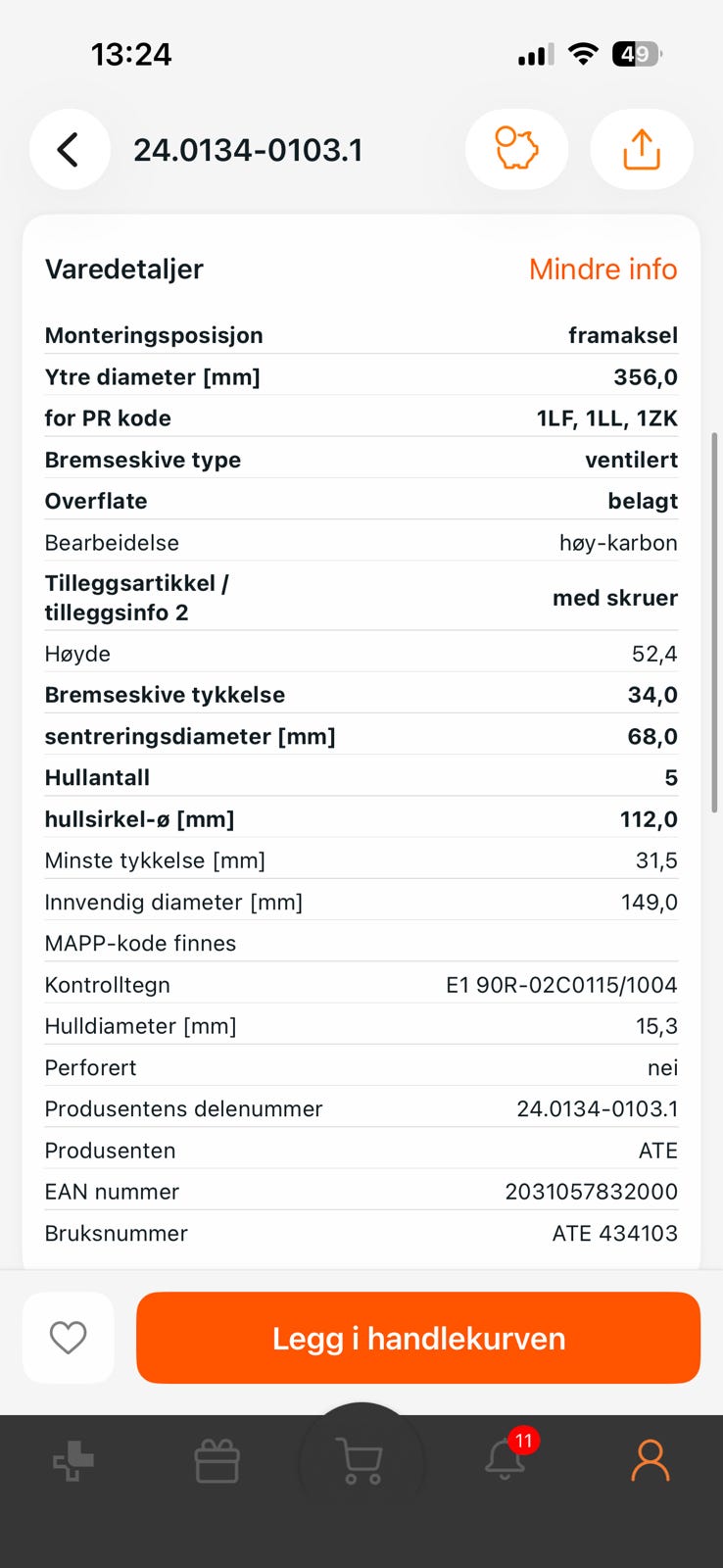Tap the for PR kode 1LF, 1LL, 1ZK row
The width and height of the screenshot is (723, 1568).
pyautogui.click(x=361, y=418)
